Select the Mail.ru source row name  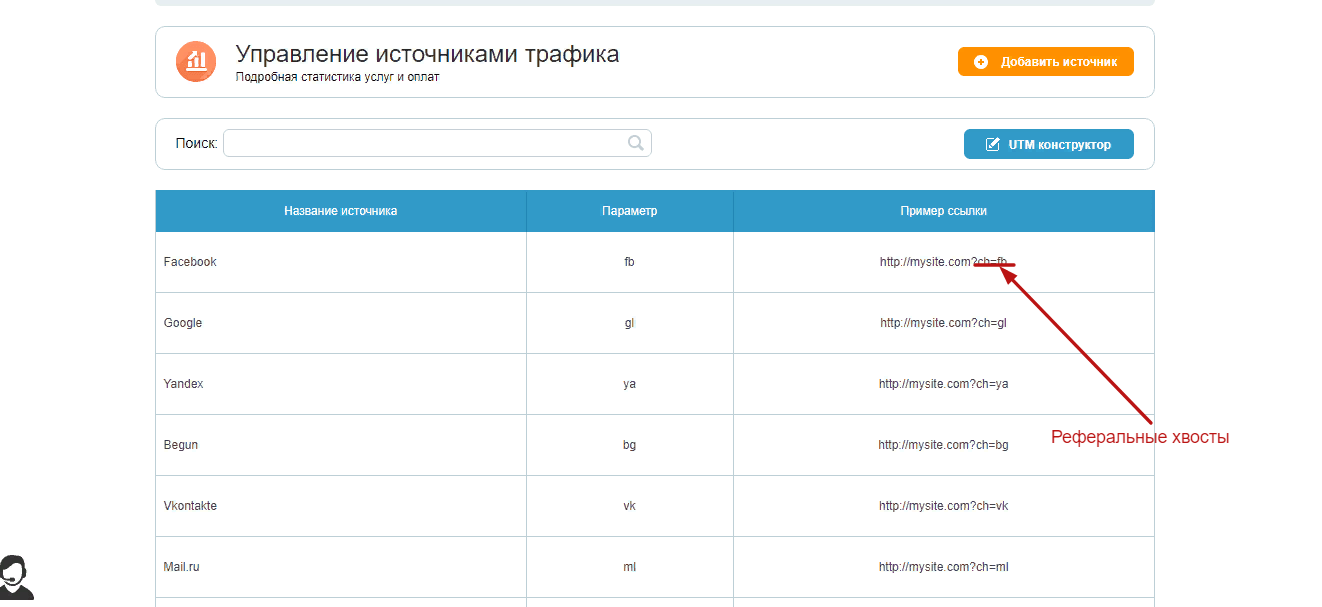click(x=182, y=567)
